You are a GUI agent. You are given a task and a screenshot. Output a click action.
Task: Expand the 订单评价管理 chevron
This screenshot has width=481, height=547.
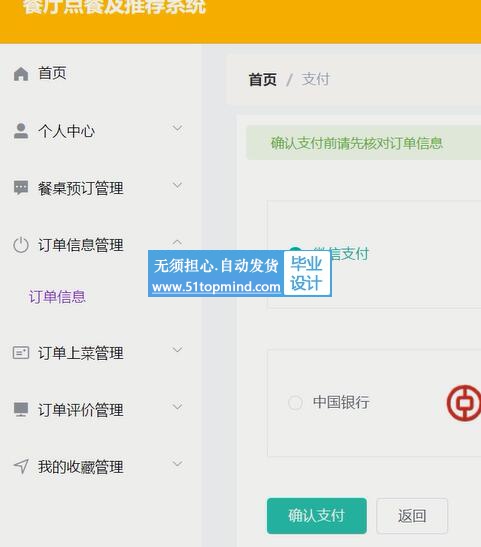pyautogui.click(x=178, y=407)
